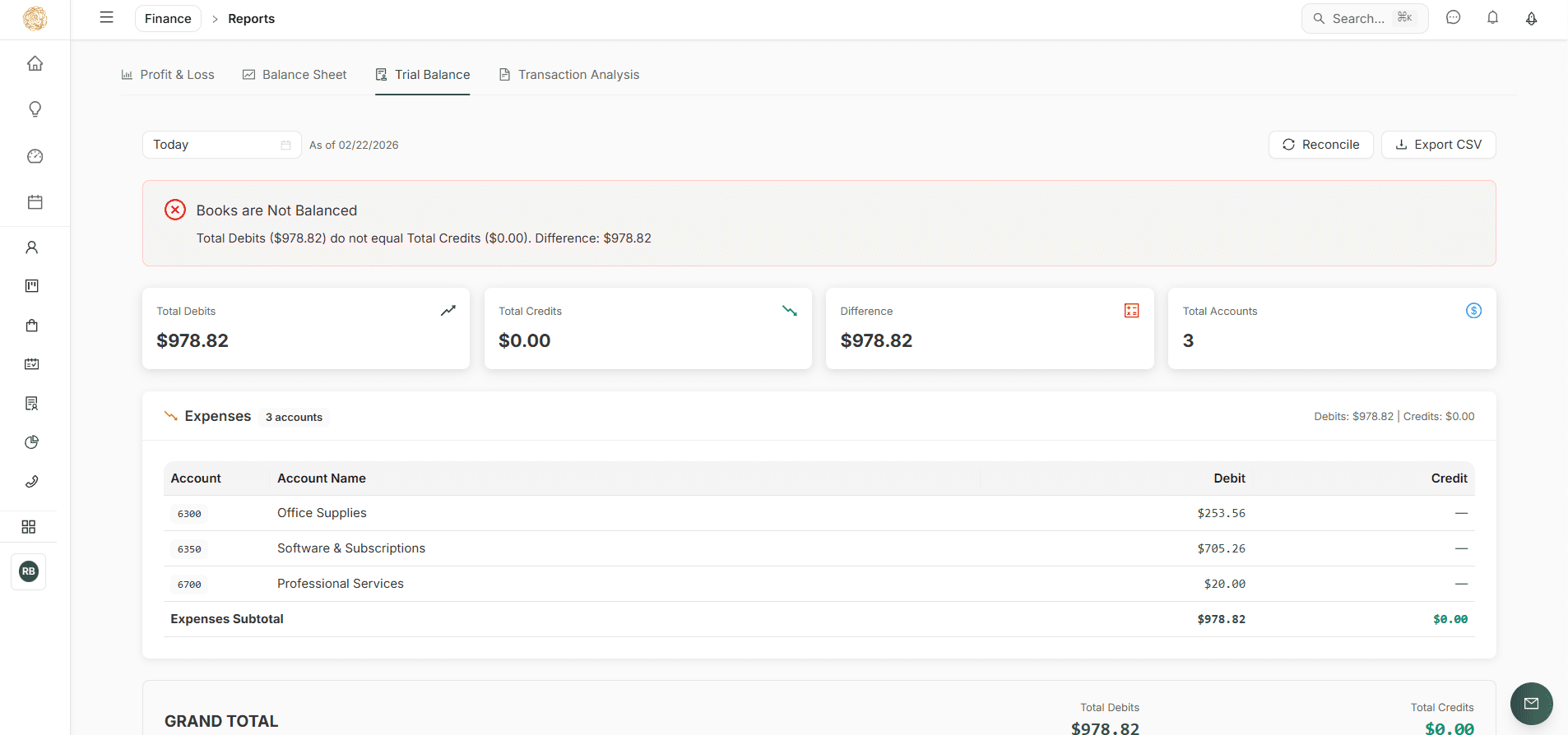This screenshot has width=1568, height=735.
Task: Open the speedometer dashboard icon
Action: [x=35, y=156]
